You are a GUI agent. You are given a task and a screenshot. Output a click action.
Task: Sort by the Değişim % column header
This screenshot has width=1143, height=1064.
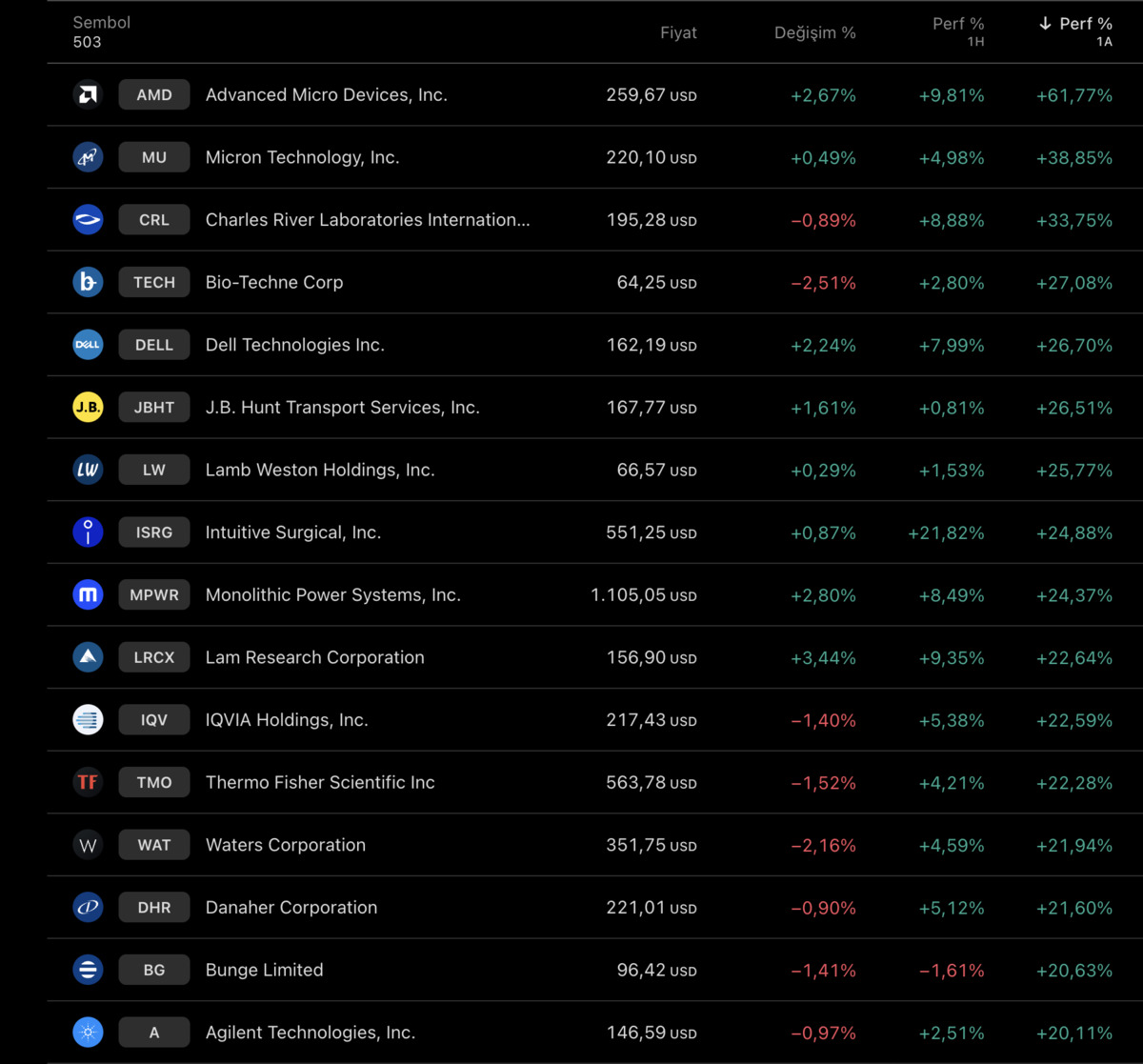[814, 32]
